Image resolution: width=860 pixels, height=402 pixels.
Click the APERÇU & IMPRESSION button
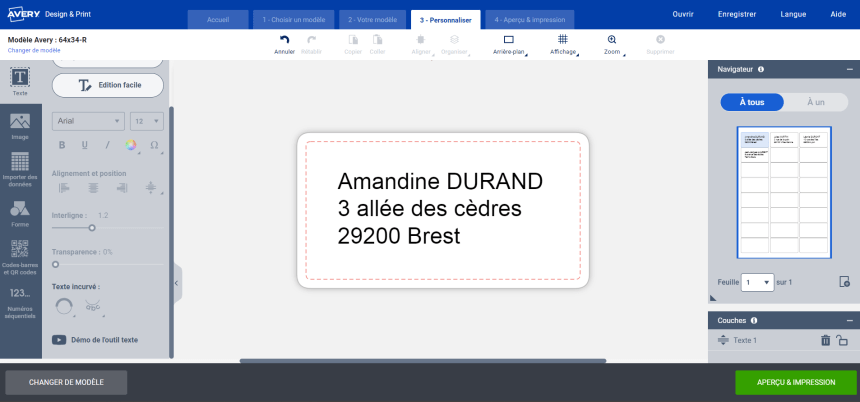796,382
